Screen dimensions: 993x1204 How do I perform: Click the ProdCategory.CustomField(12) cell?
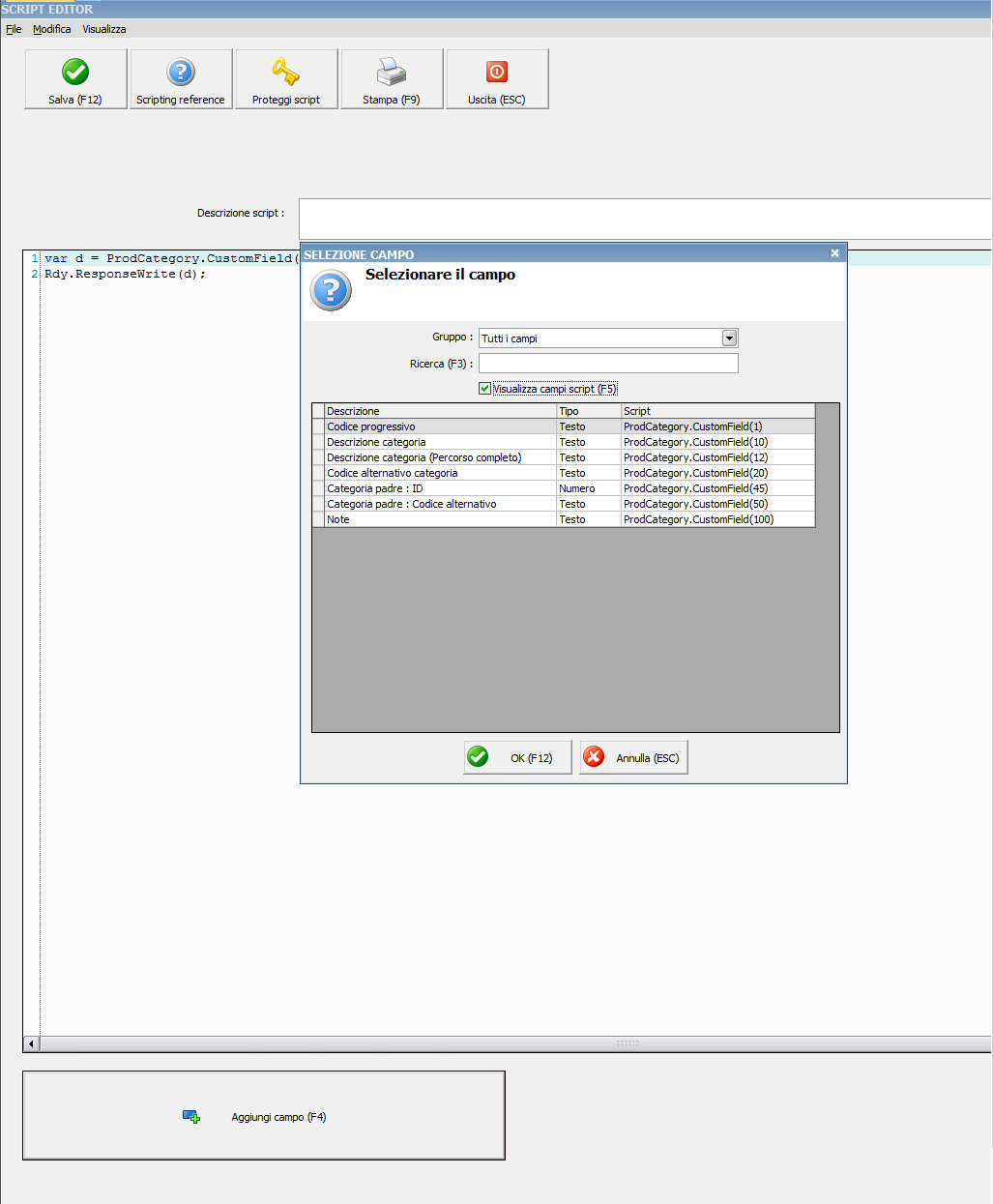coord(718,457)
